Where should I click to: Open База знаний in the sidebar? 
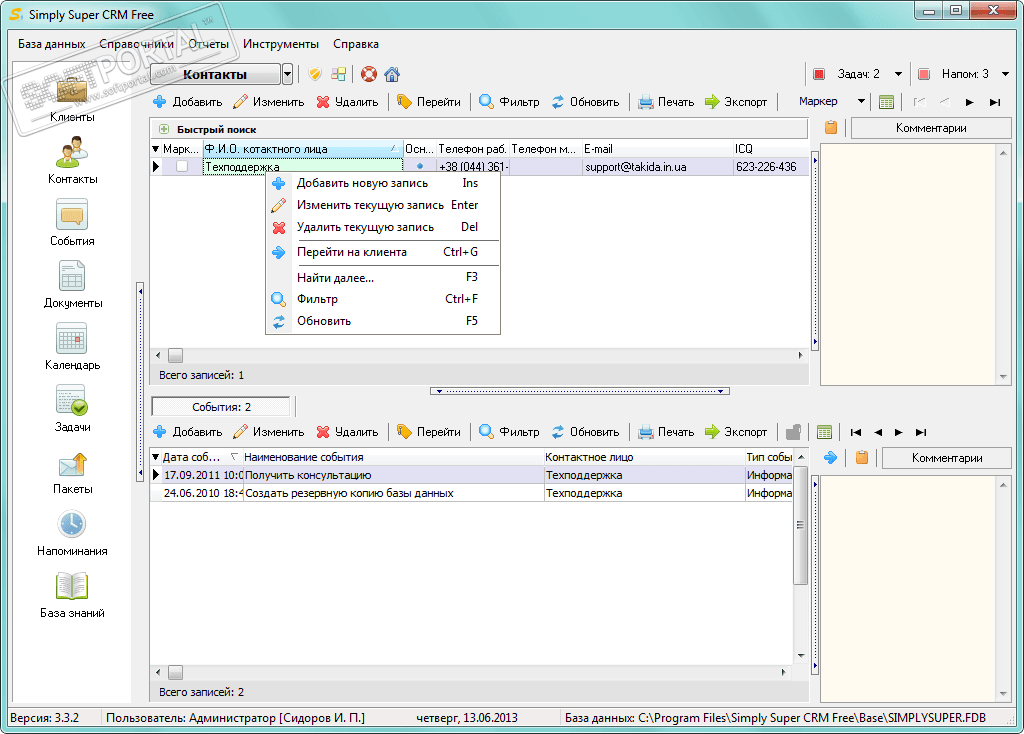pyautogui.click(x=72, y=595)
